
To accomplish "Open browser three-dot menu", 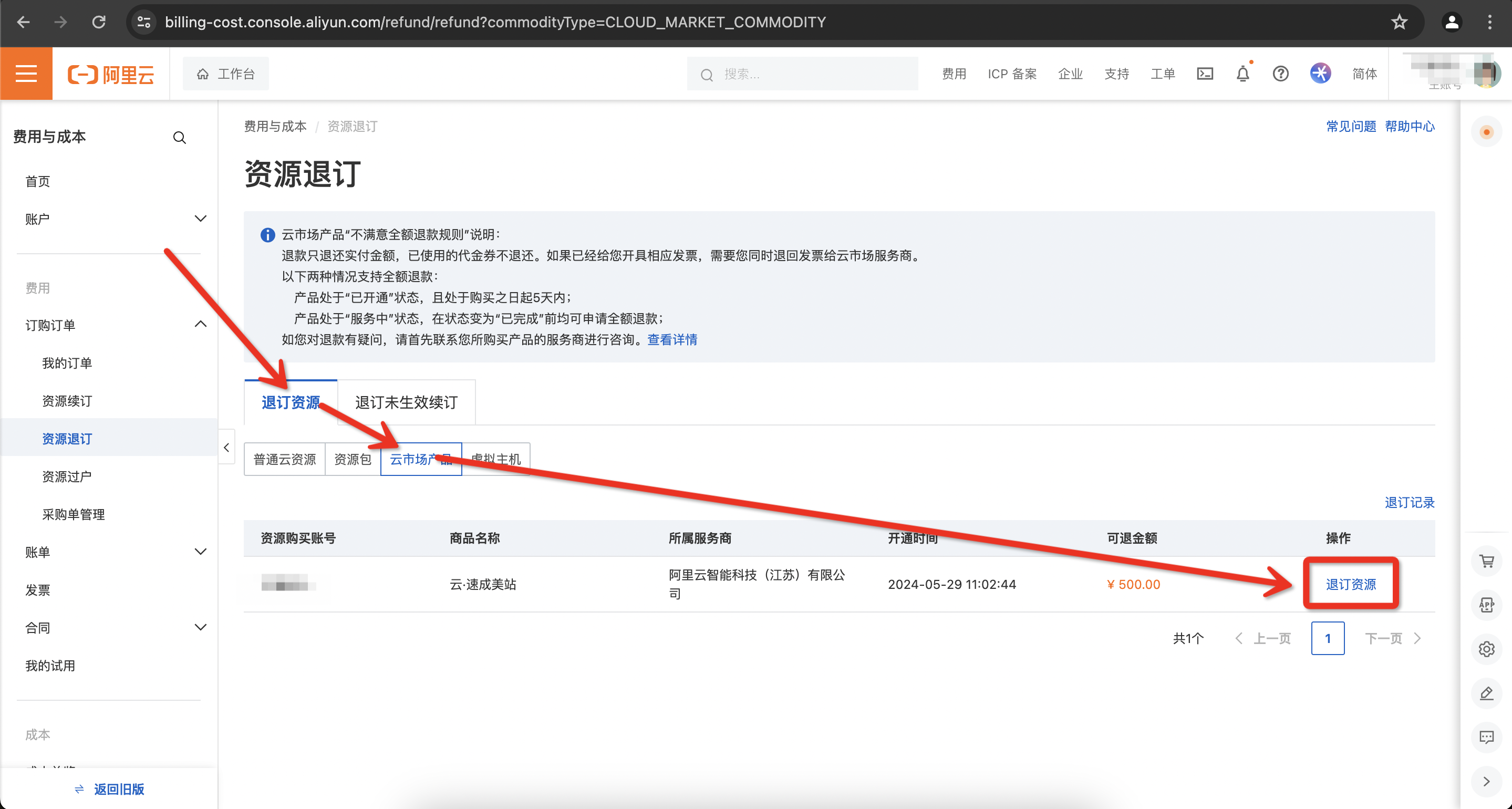I will point(1490,22).
